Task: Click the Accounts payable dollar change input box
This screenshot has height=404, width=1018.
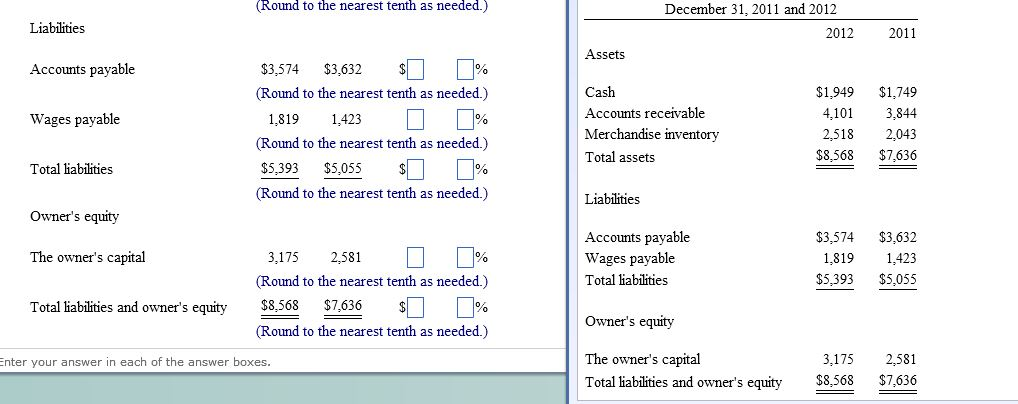Action: pos(417,70)
